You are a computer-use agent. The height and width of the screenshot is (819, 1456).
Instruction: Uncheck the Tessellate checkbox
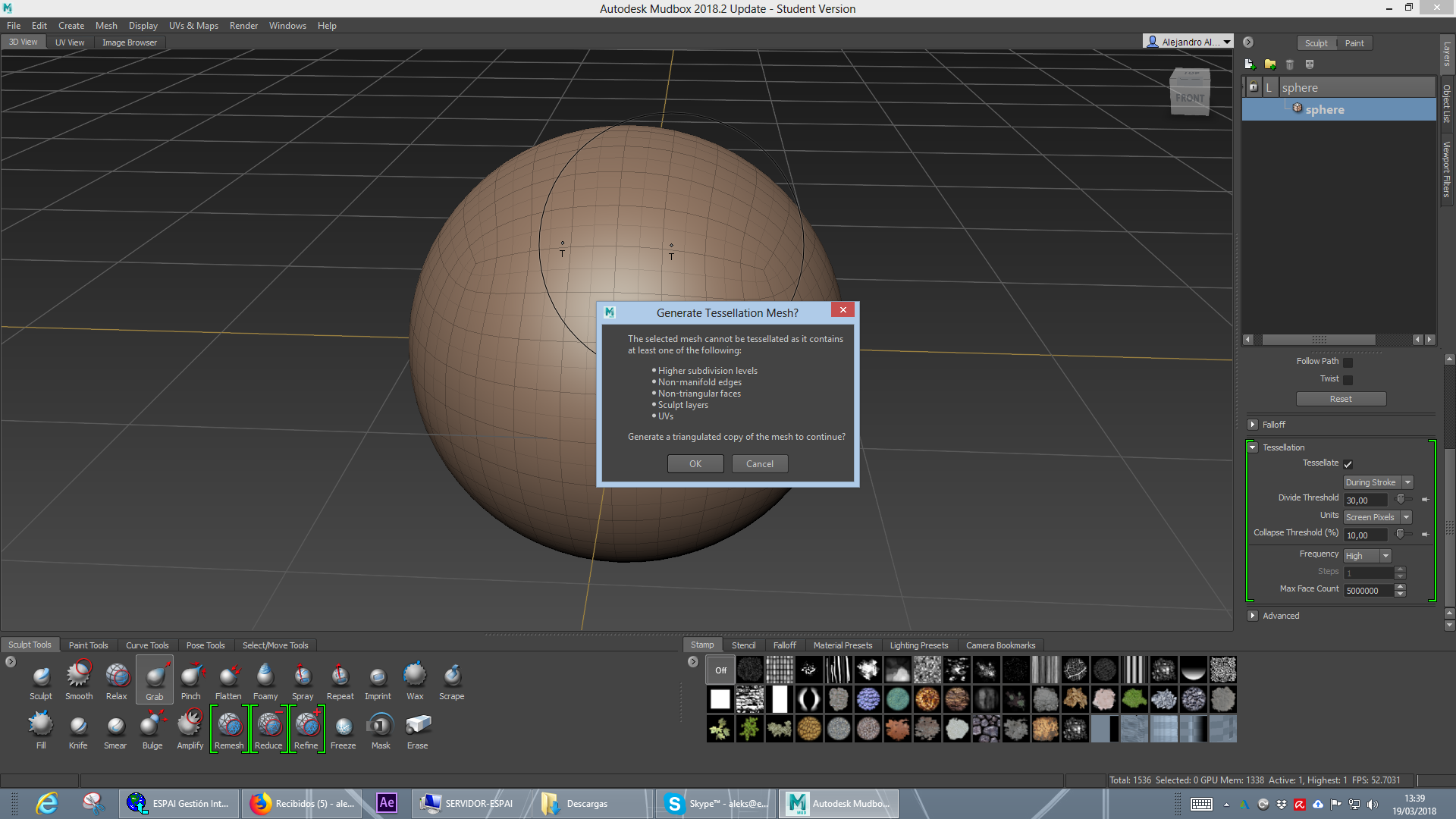click(x=1348, y=464)
